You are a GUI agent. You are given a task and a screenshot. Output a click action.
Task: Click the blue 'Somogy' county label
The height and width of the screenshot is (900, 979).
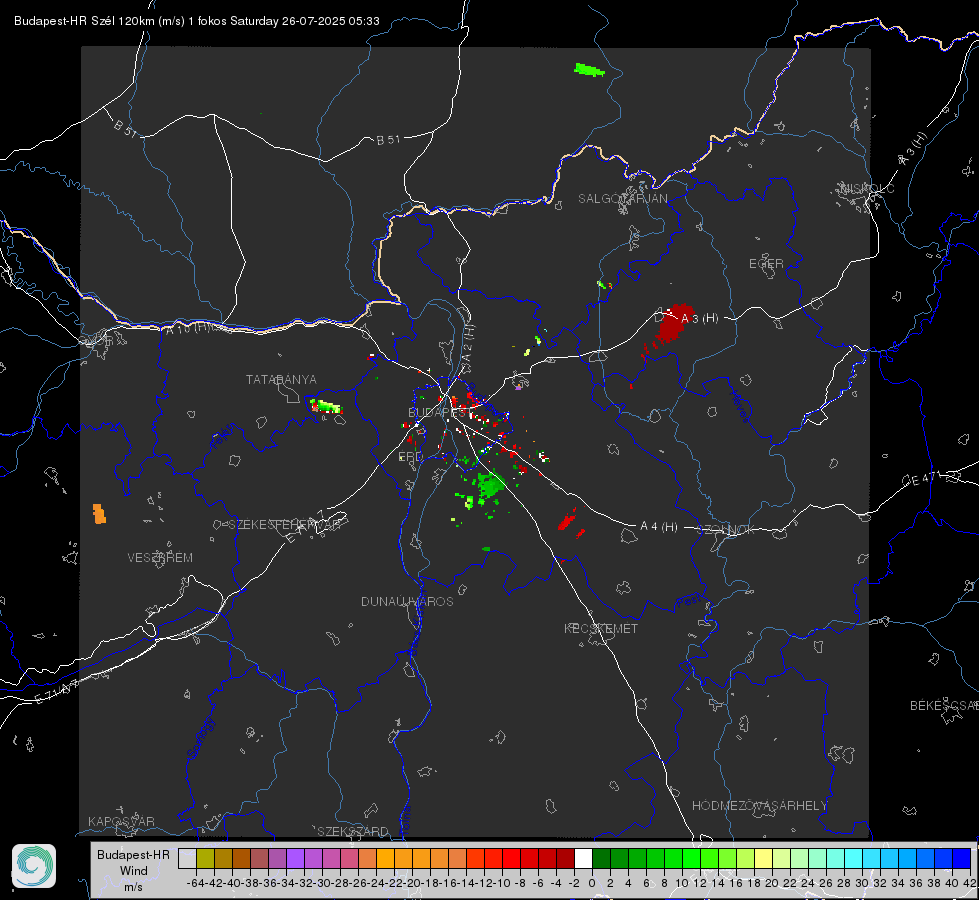(200, 738)
